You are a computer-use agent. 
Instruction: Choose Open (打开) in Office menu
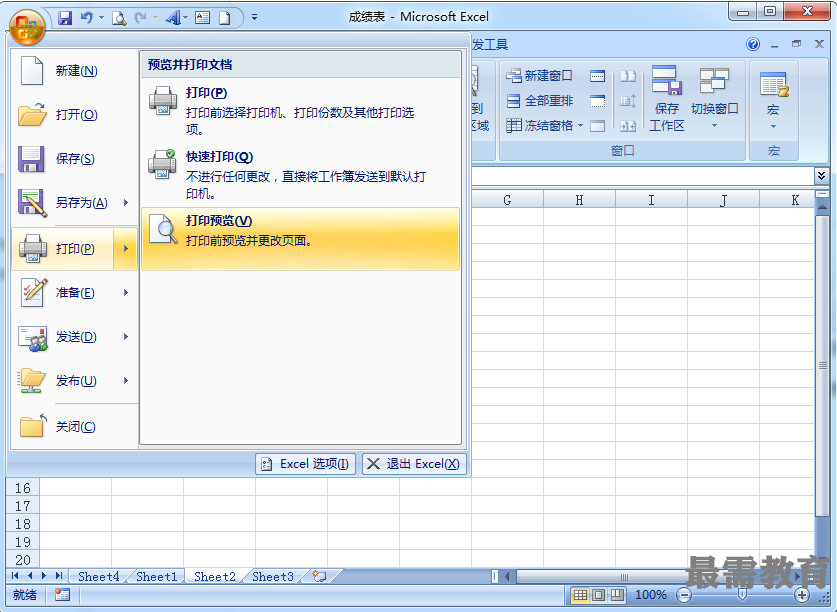(74, 114)
